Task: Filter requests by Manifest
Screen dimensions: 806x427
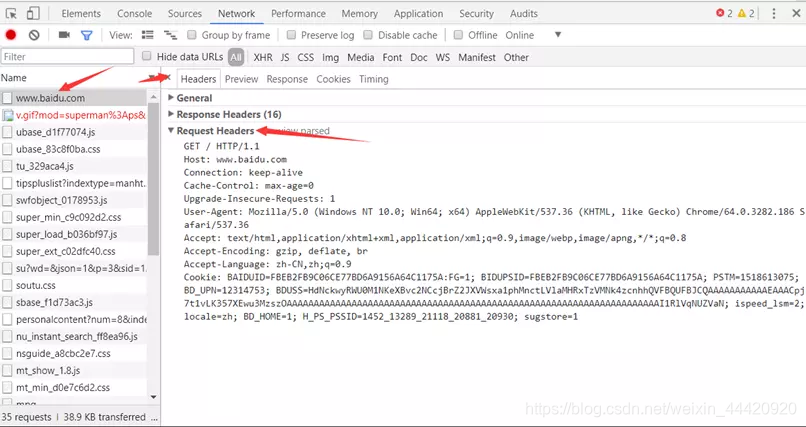Action: [477, 57]
